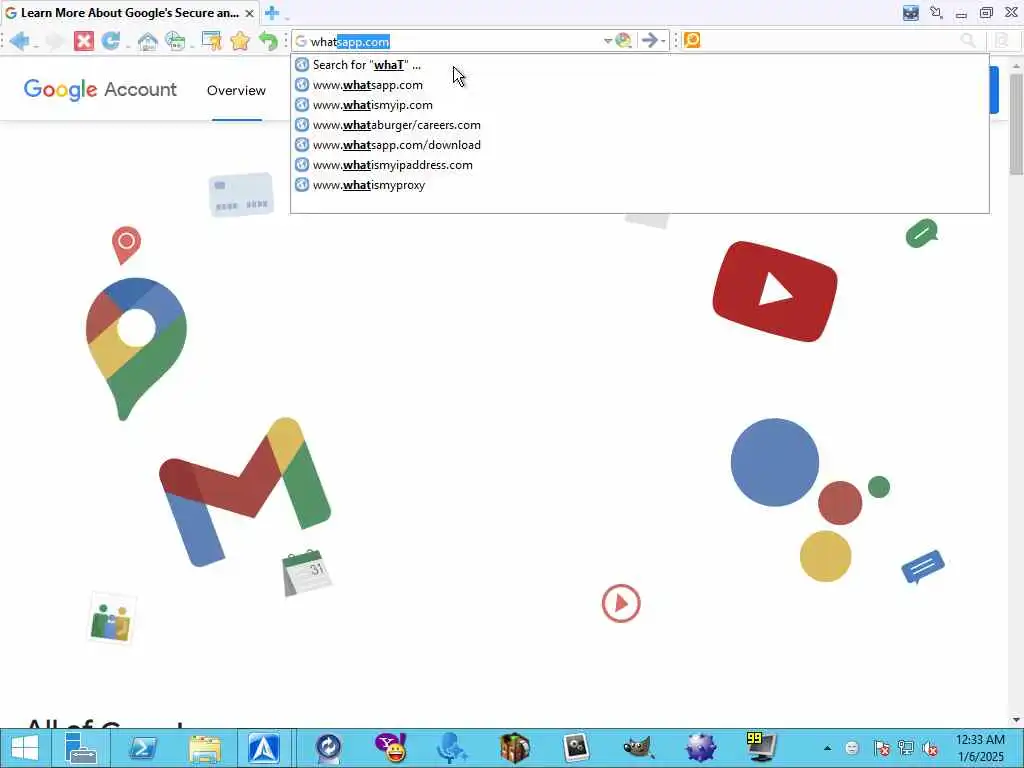Screen dimensions: 1024x768
Task: Click the green undo arrow icon
Action: coord(268,41)
